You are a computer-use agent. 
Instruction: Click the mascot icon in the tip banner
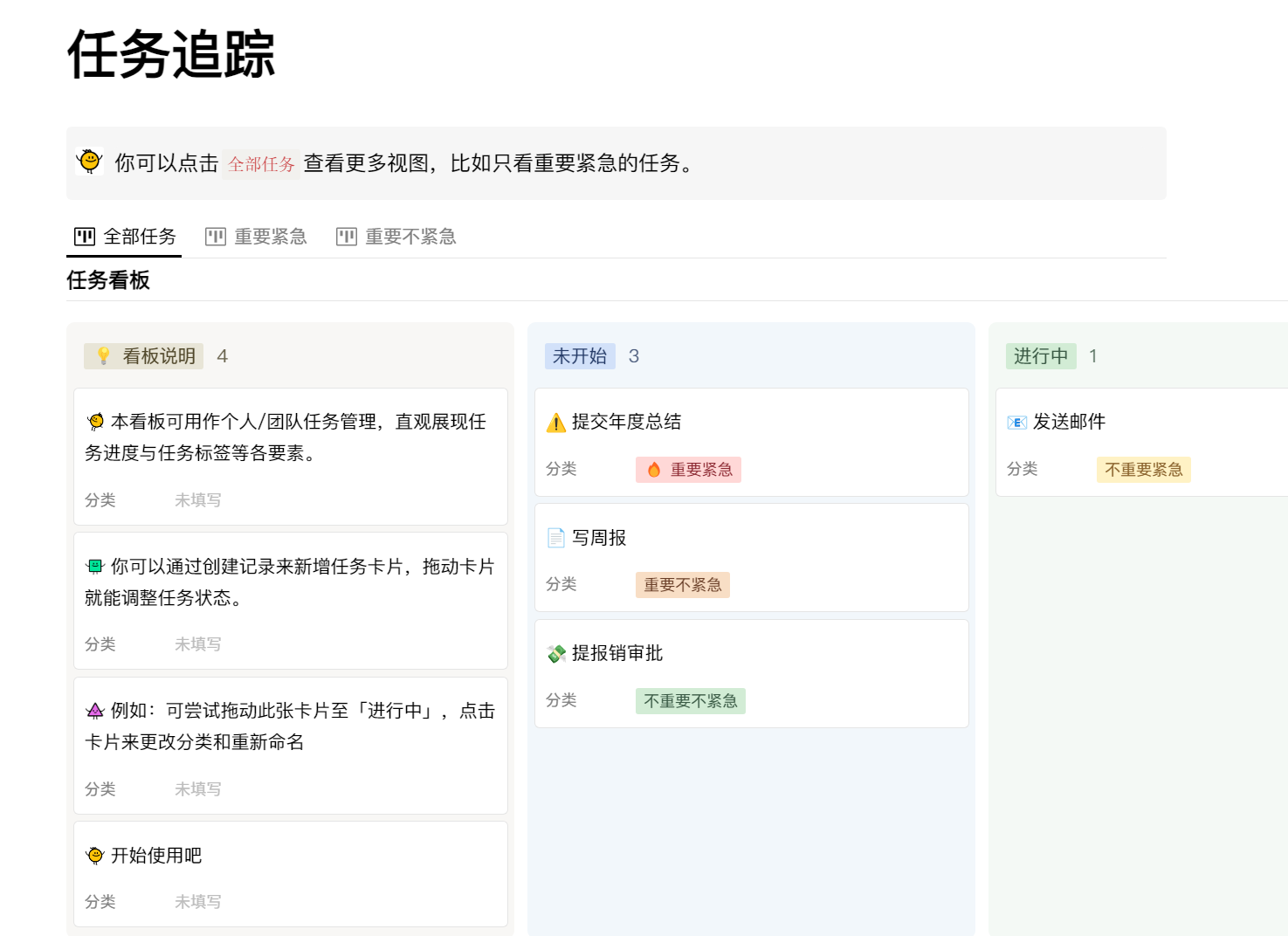coord(89,162)
